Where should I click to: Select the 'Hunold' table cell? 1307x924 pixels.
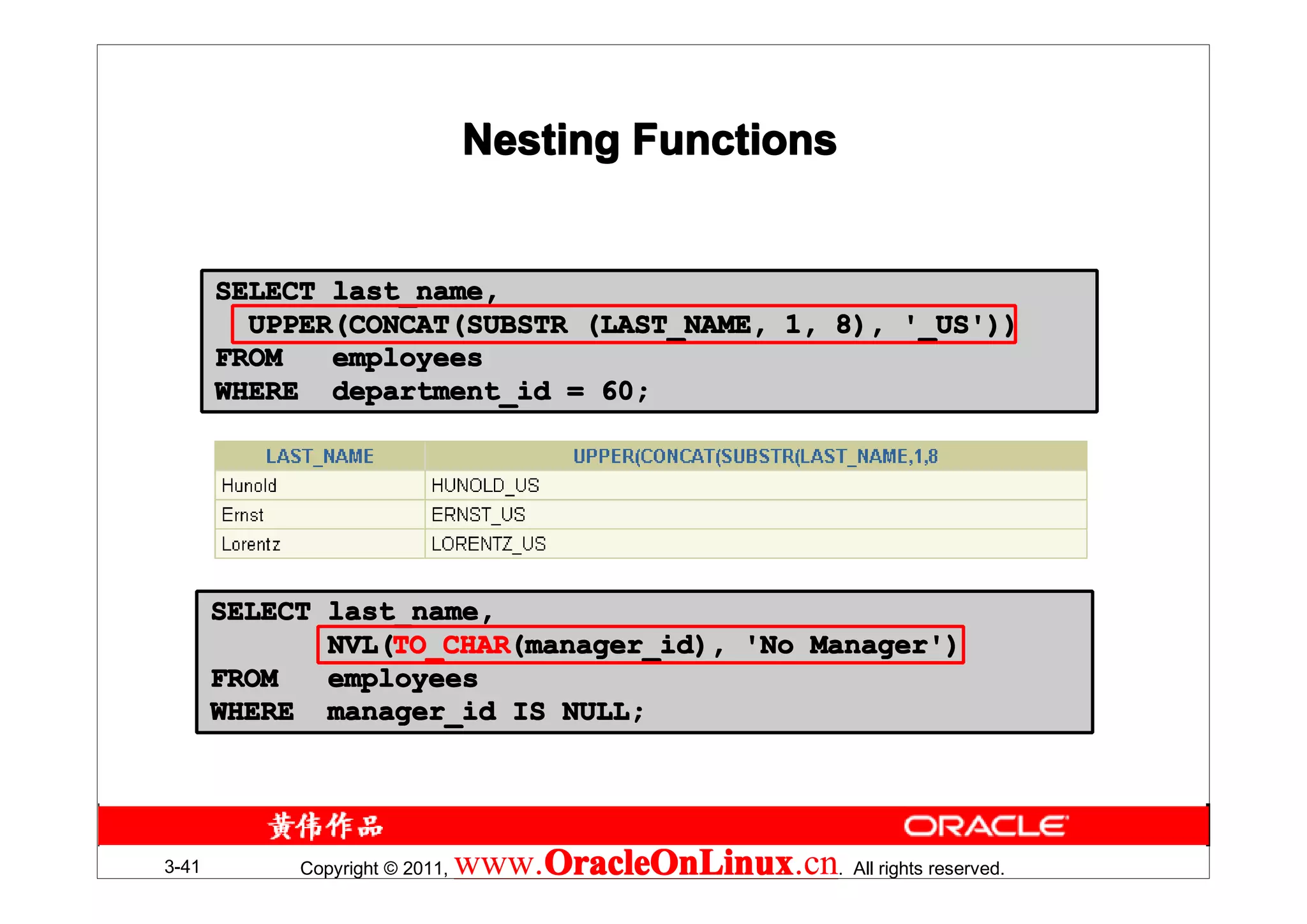[x=320, y=486]
